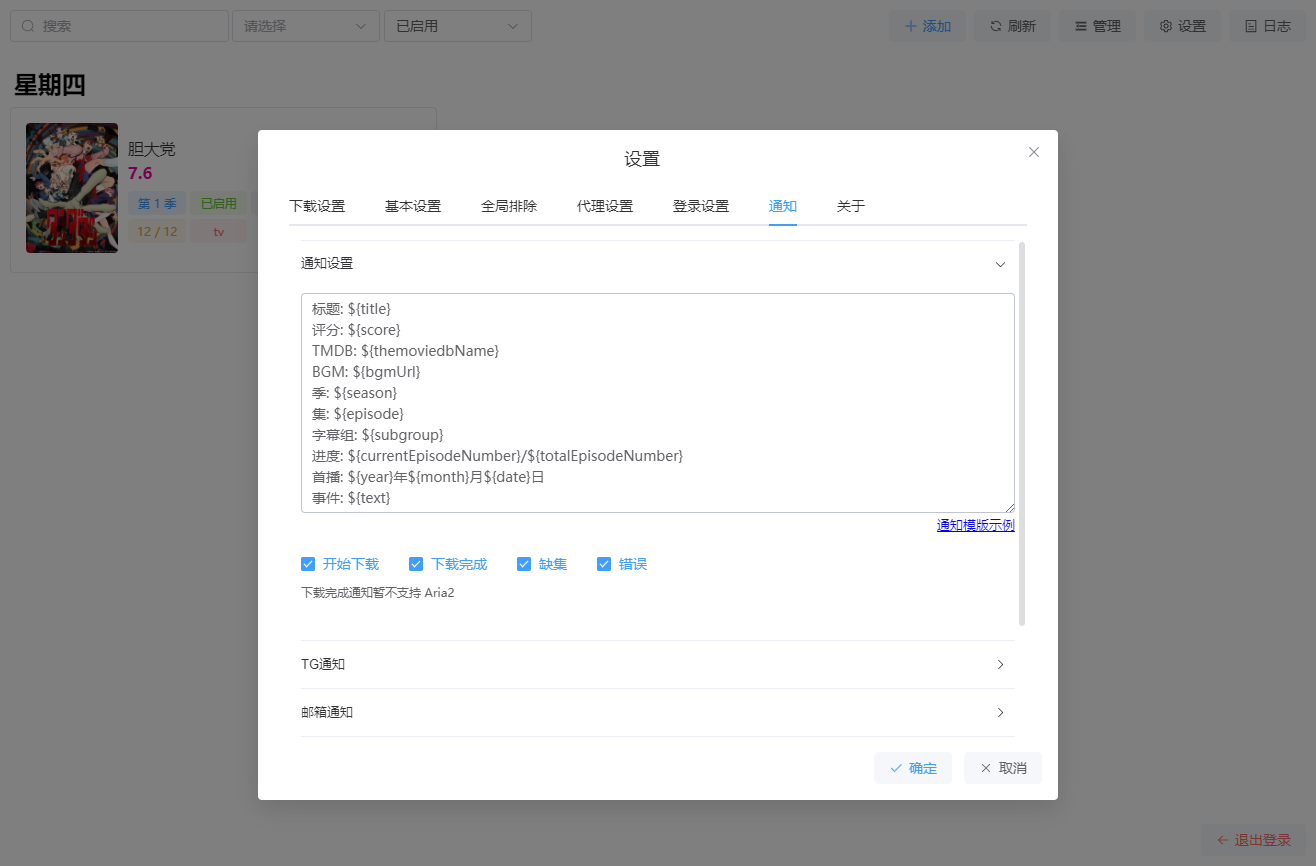Switch to the 代理设置 tab
1316x866 pixels.
(605, 206)
